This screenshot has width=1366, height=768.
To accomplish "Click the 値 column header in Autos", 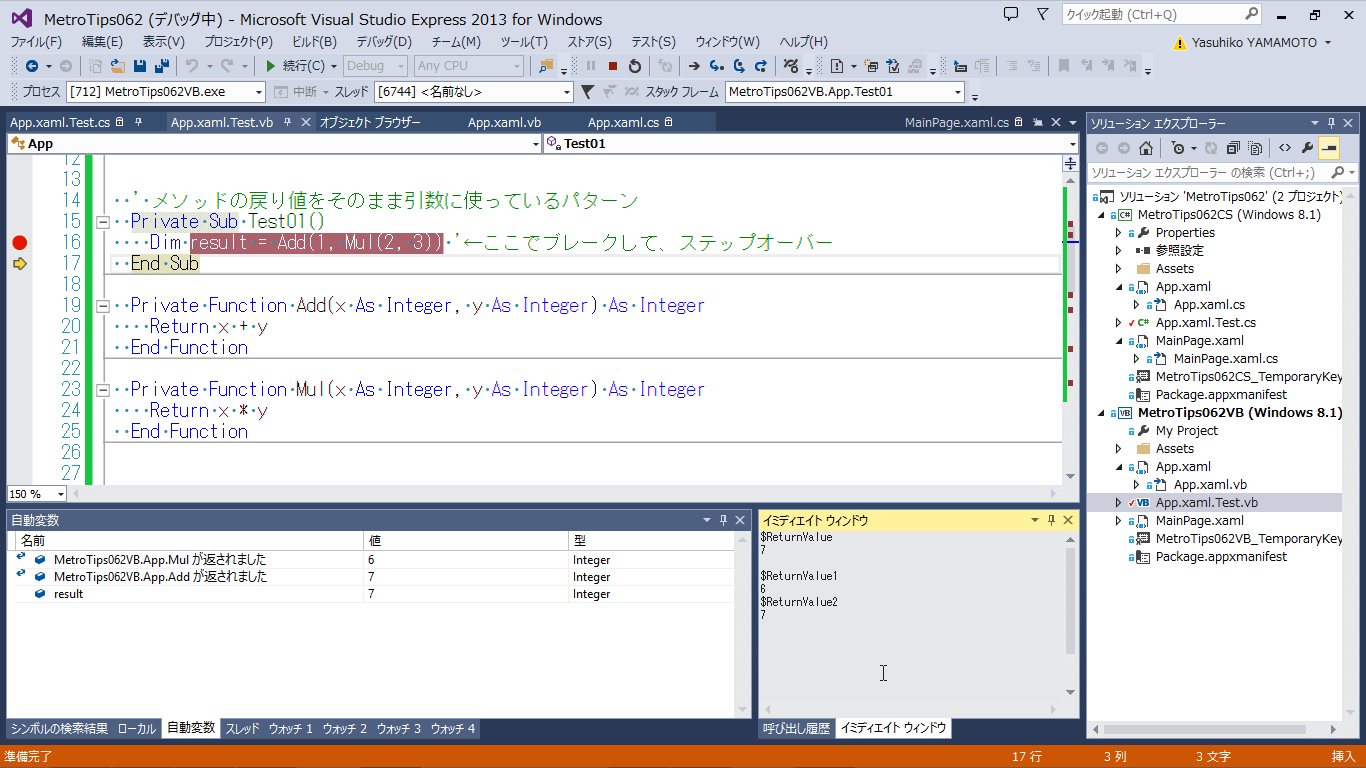I will point(465,540).
